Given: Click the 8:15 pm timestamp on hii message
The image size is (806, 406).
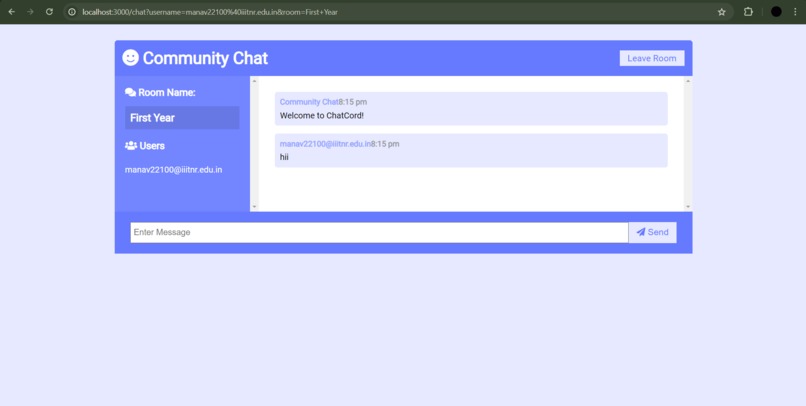Looking at the screenshot, I should pyautogui.click(x=385, y=144).
